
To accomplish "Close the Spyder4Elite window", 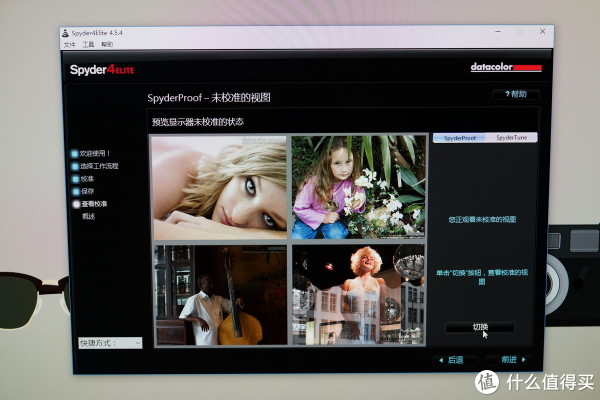I will tap(542, 31).
